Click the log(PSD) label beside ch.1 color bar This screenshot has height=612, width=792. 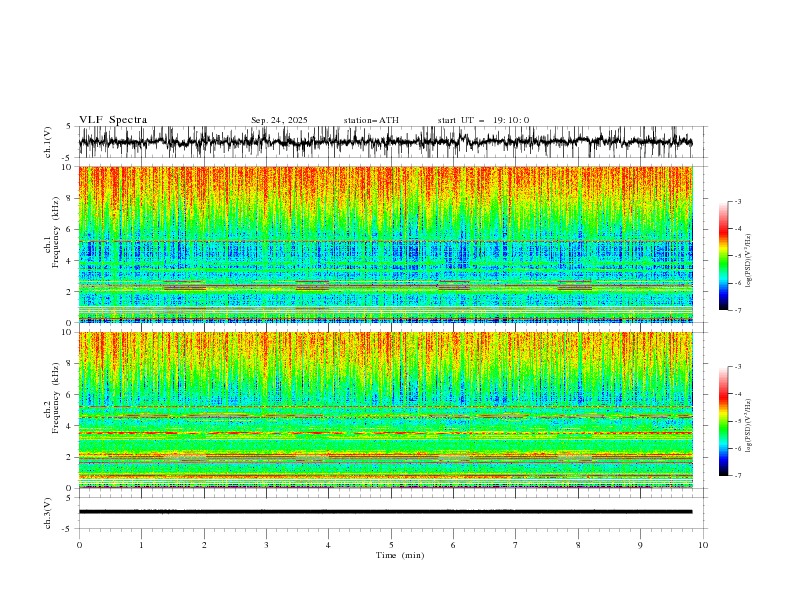(x=749, y=260)
